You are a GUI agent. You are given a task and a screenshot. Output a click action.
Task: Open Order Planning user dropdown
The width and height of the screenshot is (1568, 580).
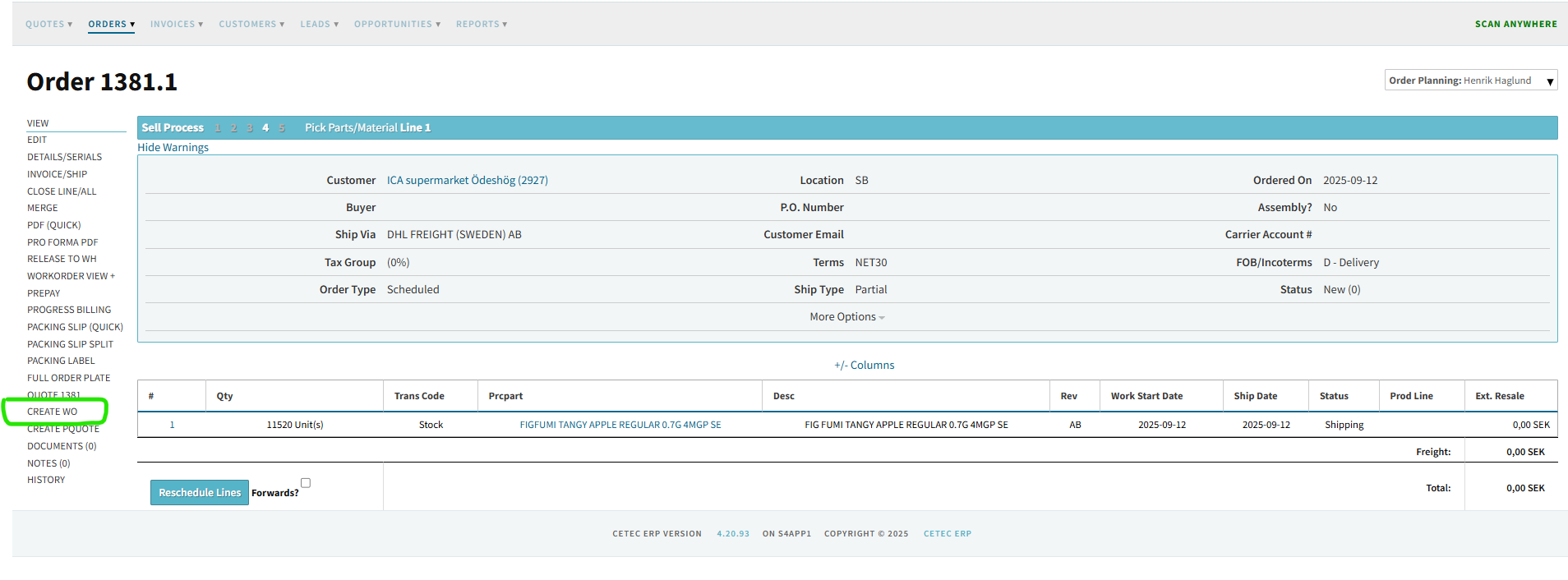(x=1470, y=81)
